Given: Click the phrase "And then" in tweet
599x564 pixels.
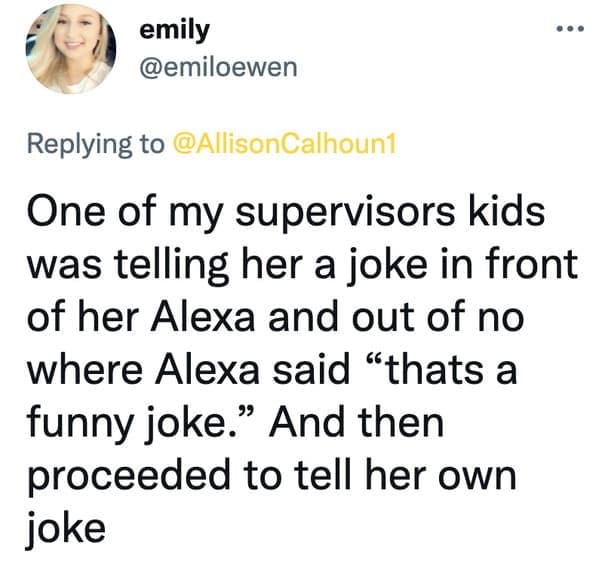Looking at the screenshot, I should 356,424.
